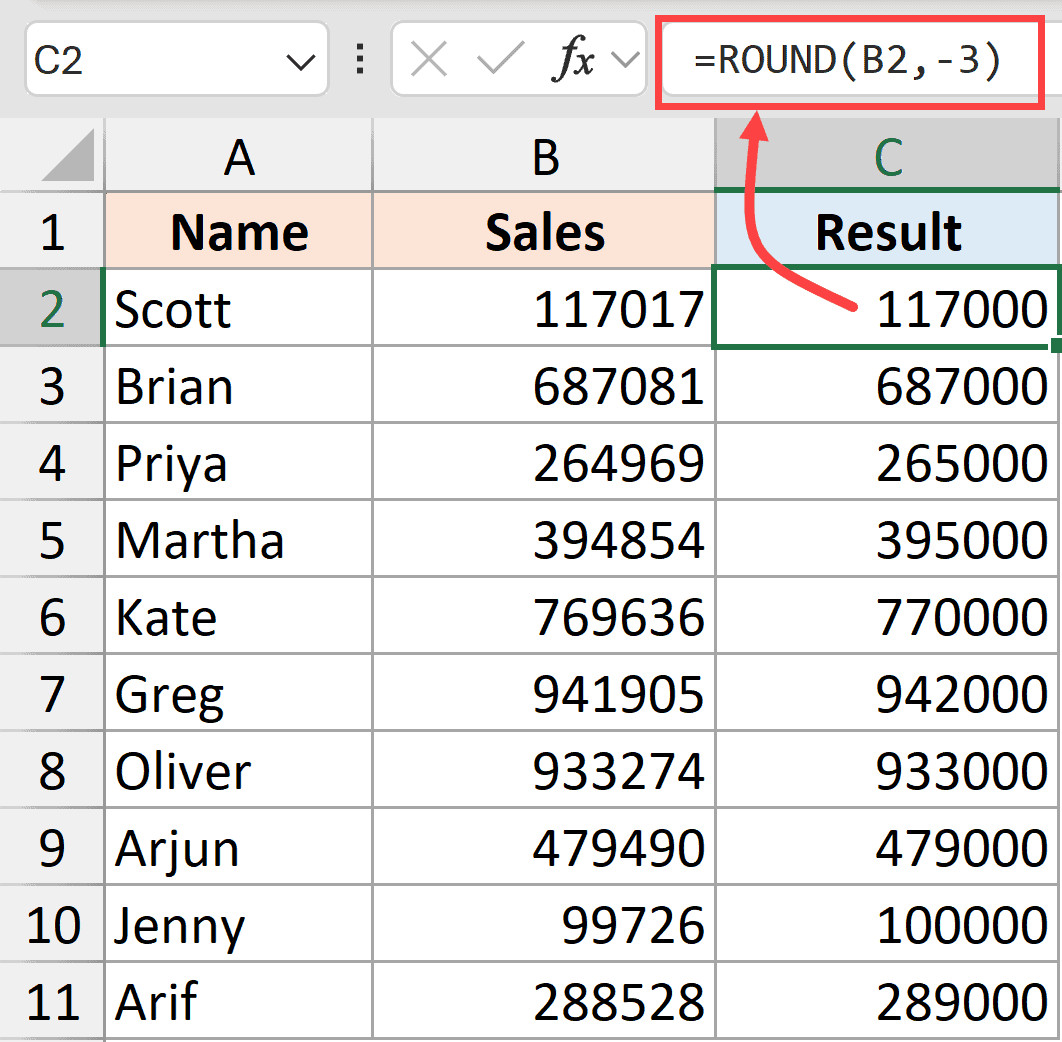Click inside the ROUND formula input field
This screenshot has width=1062, height=1042.
coord(848,62)
